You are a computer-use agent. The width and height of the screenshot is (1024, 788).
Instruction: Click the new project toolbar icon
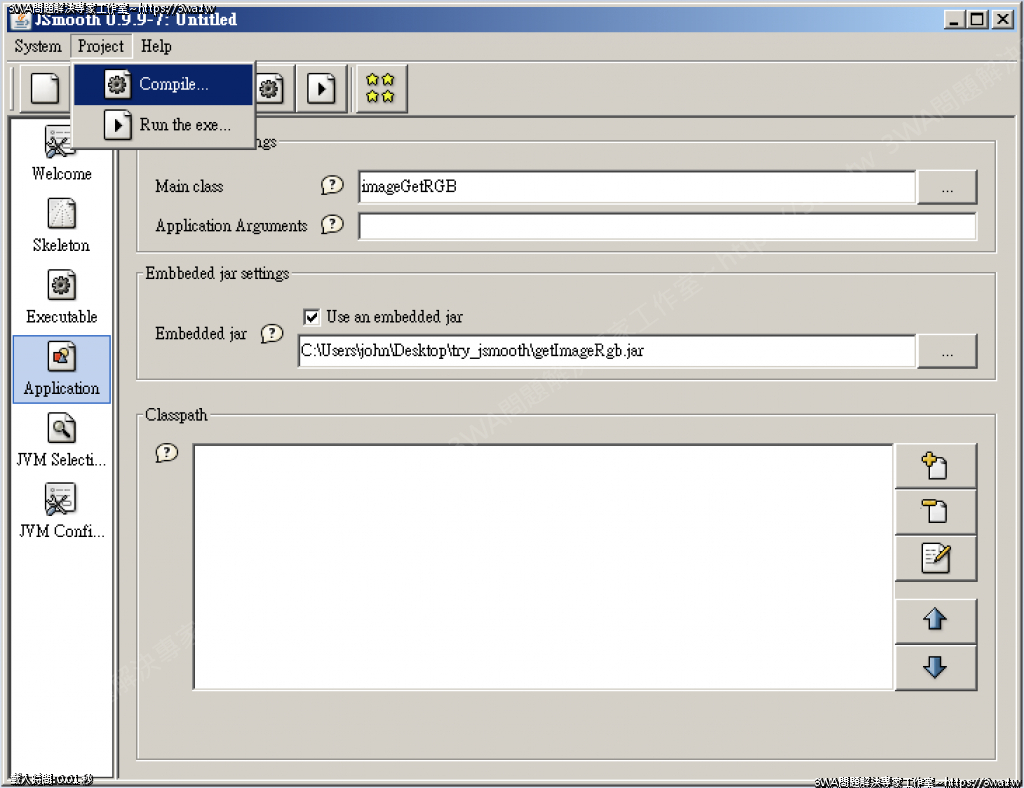point(45,89)
